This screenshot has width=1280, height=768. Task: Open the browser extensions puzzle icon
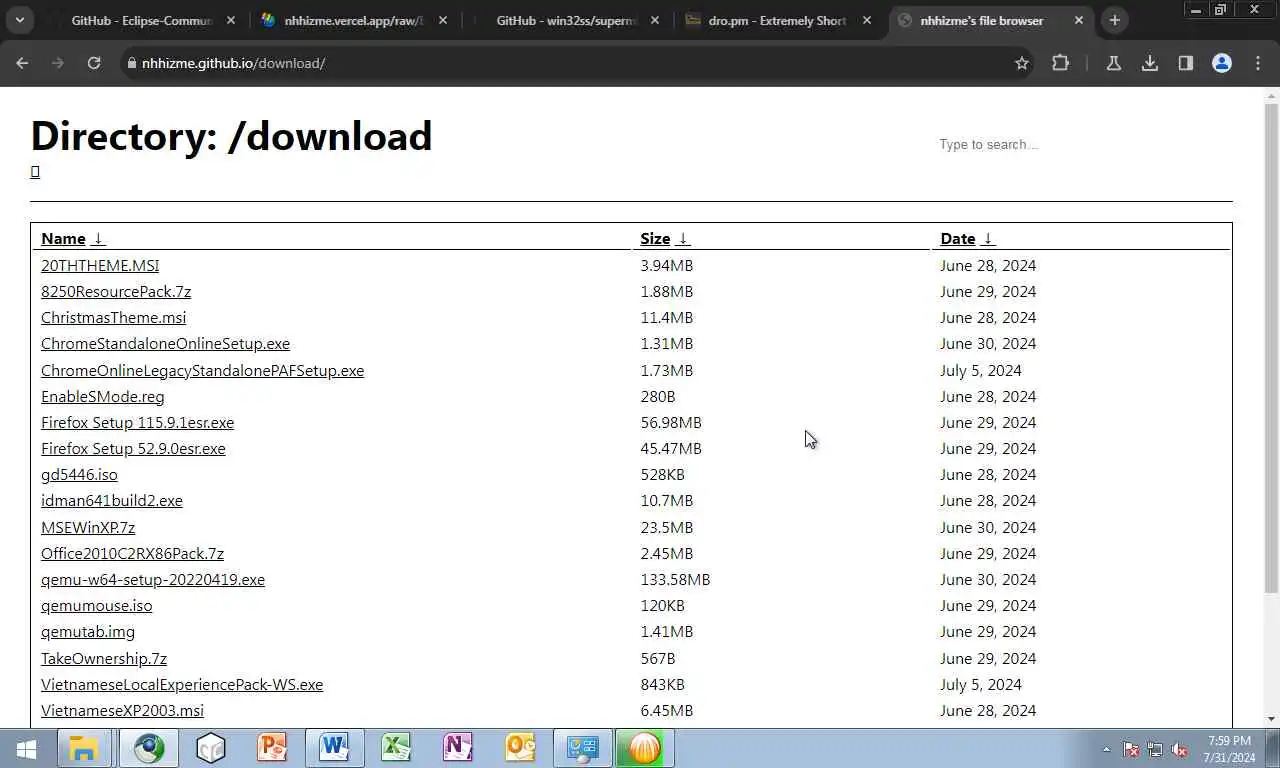pyautogui.click(x=1060, y=63)
